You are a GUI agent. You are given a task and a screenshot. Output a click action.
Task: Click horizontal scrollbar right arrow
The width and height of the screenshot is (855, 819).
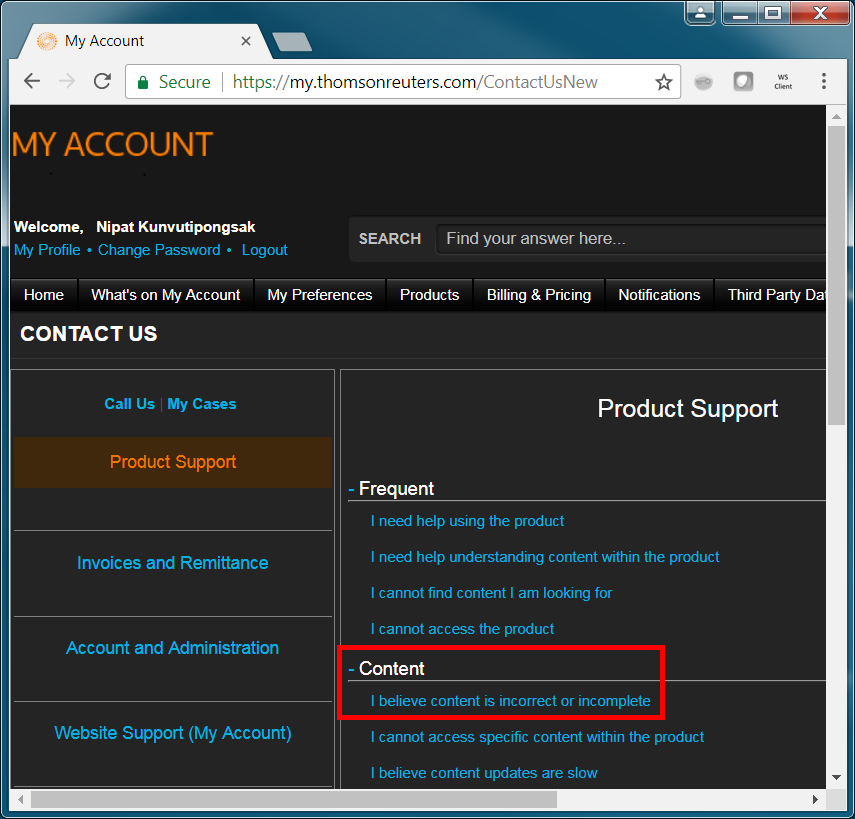pos(815,799)
